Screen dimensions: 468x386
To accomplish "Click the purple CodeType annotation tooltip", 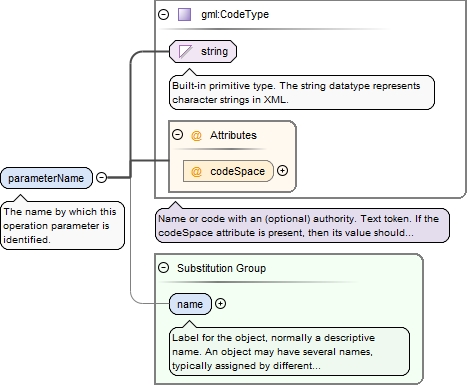I will 303,226.
